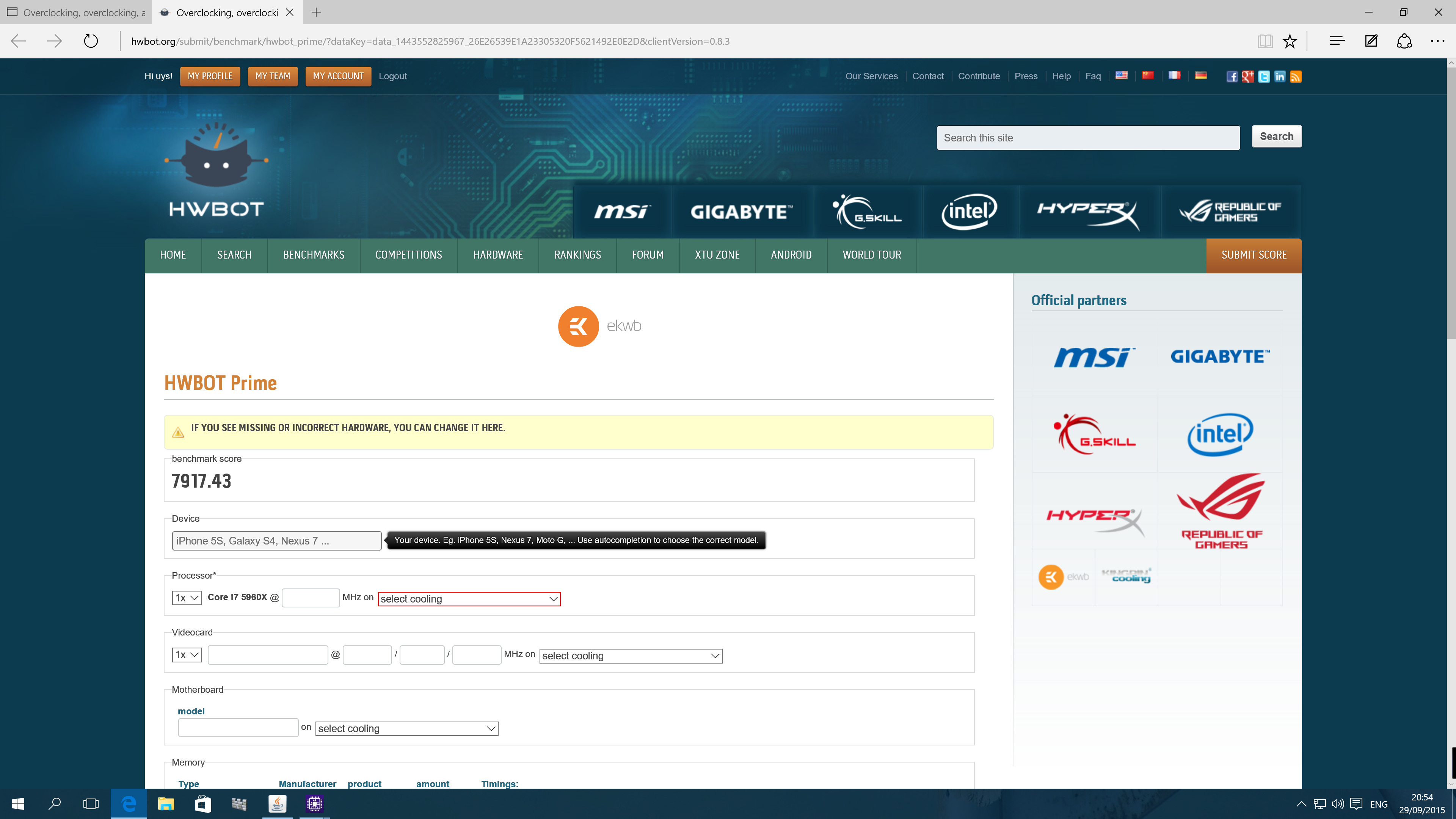Click the browser address bar URL
Image resolution: width=1456 pixels, height=819 pixels.
430,41
